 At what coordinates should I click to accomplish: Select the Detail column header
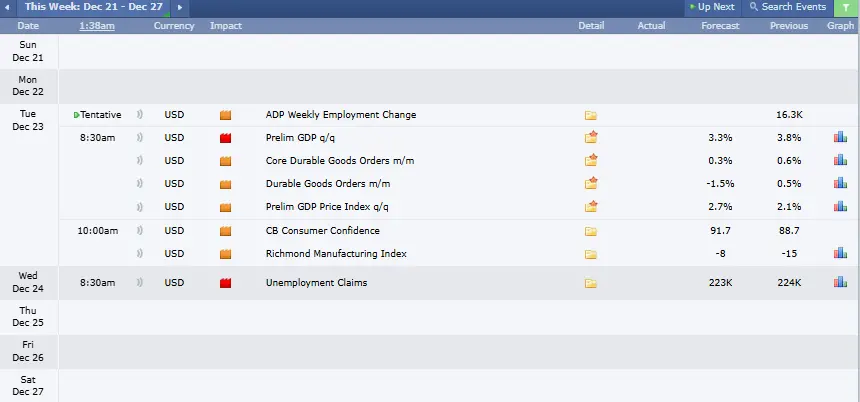pyautogui.click(x=591, y=26)
